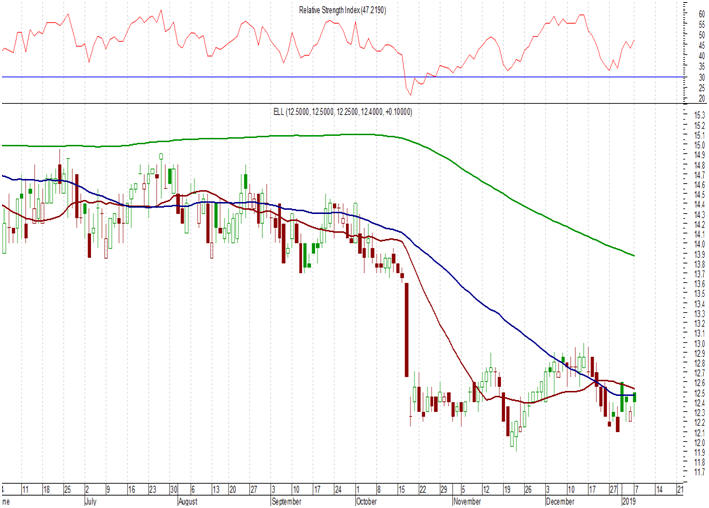Click the ELL price header text
Screen dimensions: 709x508
(343, 112)
